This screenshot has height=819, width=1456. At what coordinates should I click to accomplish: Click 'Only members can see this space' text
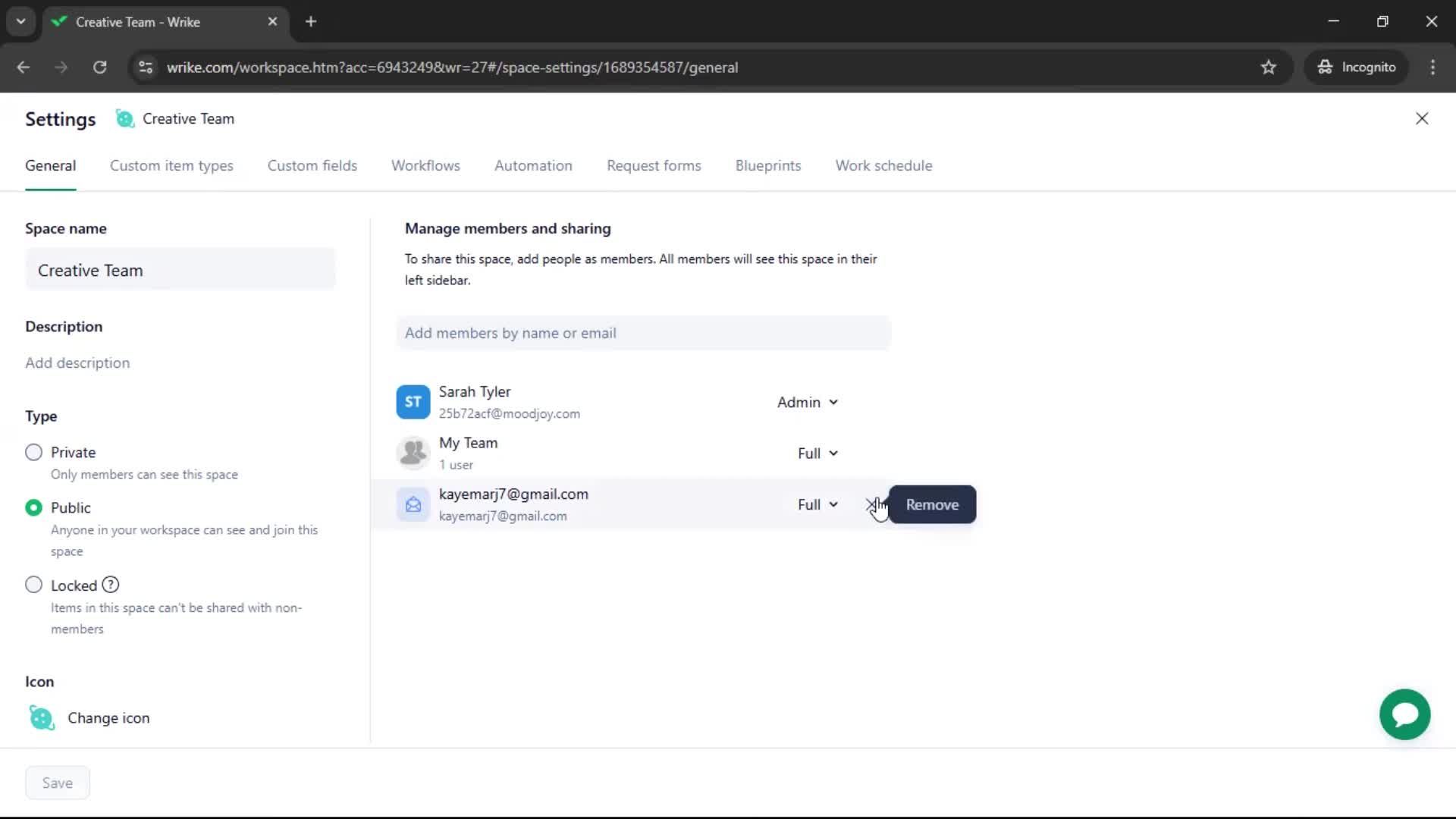point(144,474)
